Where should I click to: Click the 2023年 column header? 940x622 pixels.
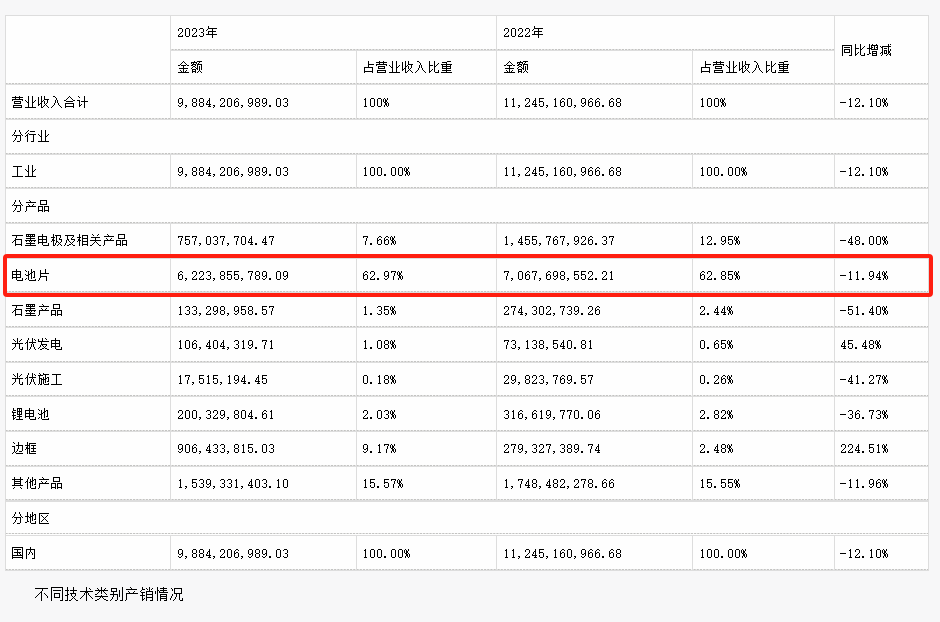[198, 33]
